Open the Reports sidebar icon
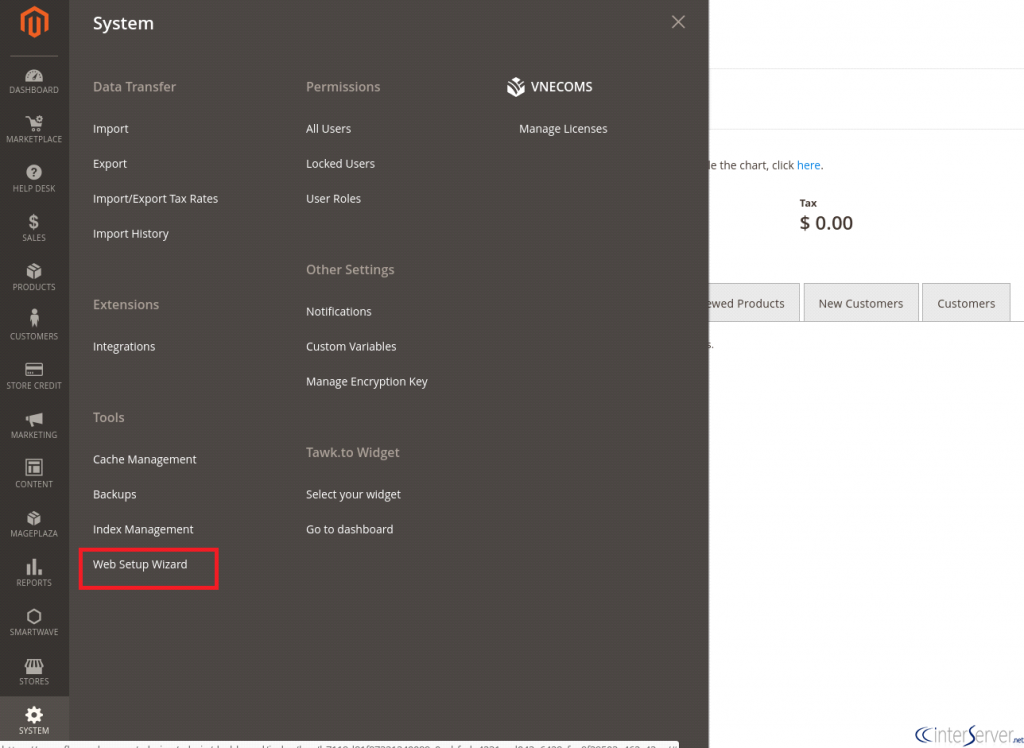This screenshot has width=1024, height=748. pyautogui.click(x=34, y=574)
